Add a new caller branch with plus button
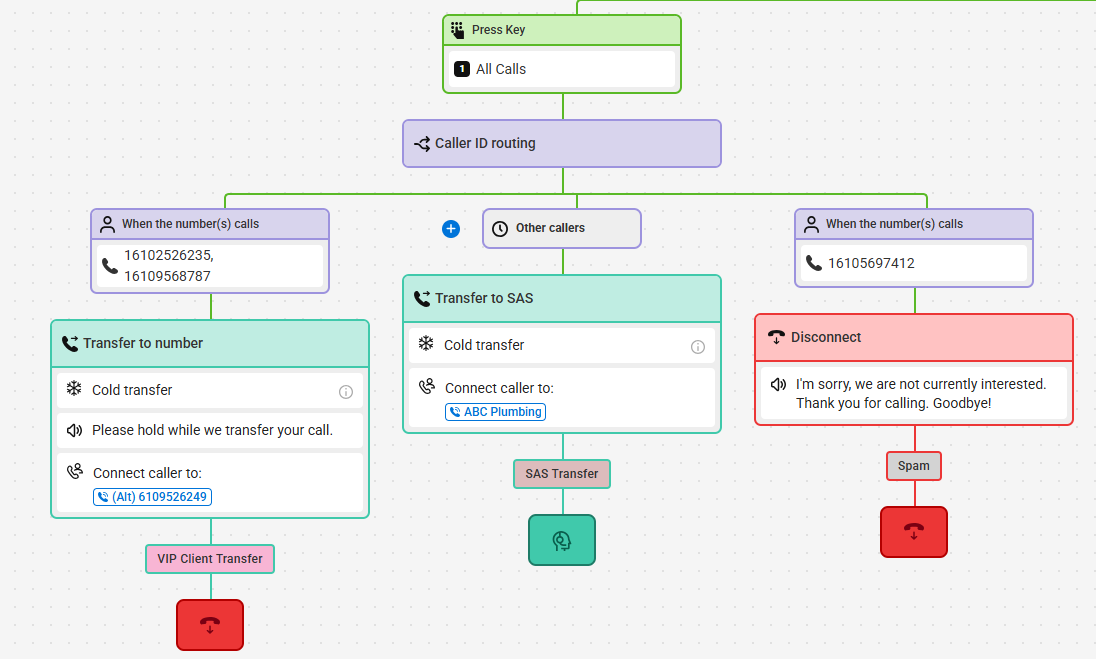 pyautogui.click(x=451, y=229)
